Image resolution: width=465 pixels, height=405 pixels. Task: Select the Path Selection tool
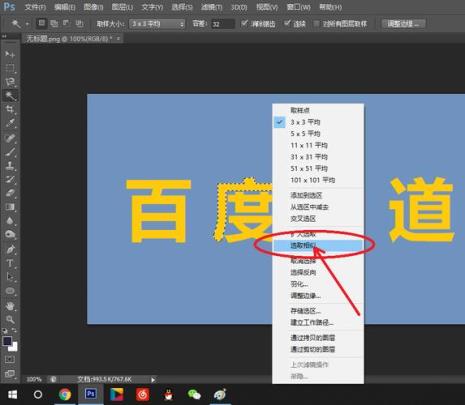click(x=10, y=277)
